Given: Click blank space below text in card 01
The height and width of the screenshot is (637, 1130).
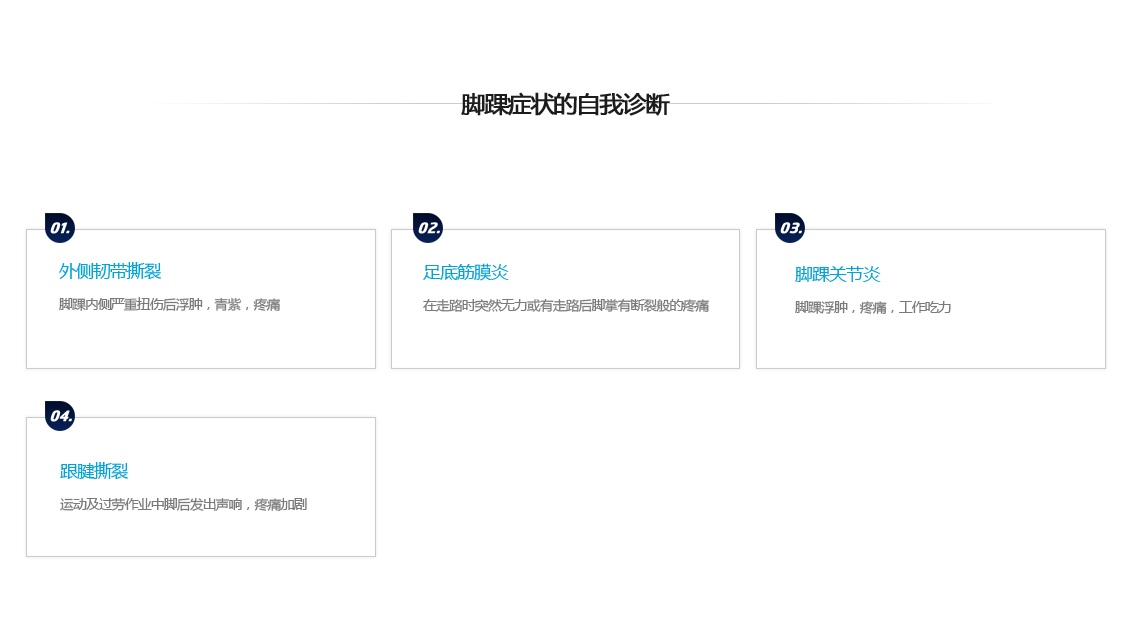Looking at the screenshot, I should (x=200, y=342).
